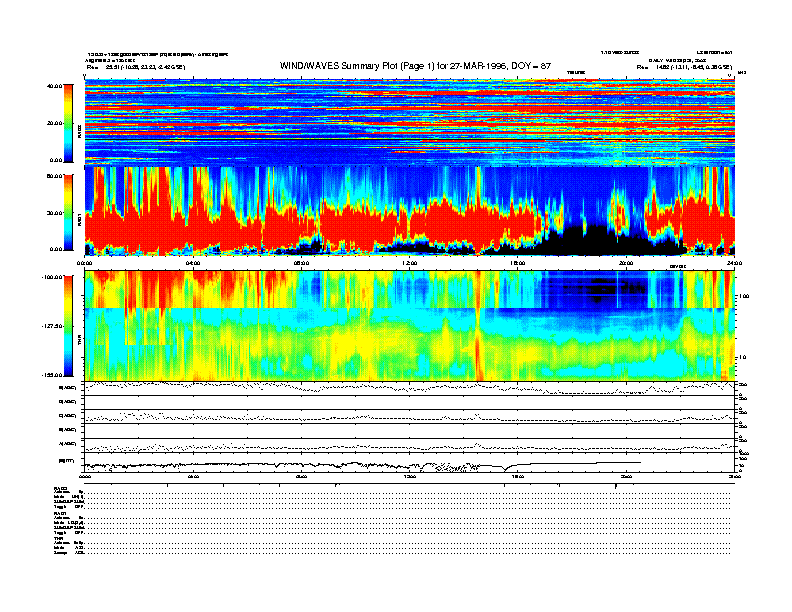Click the large black region in RAD1 spectrogram
Viewport: 792px width, 612px height.
pos(590,238)
